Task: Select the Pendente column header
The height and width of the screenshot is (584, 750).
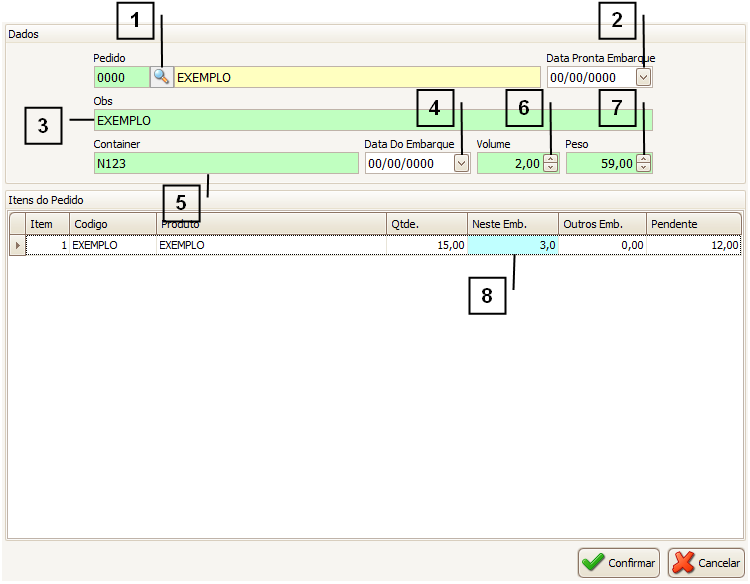Action: pos(693,224)
